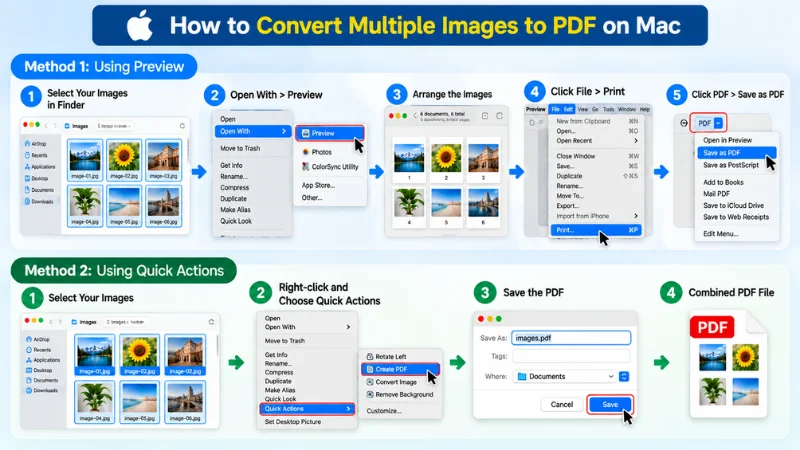
Task: Expand Open With in the Method 1 context menu
Action: 253,132
